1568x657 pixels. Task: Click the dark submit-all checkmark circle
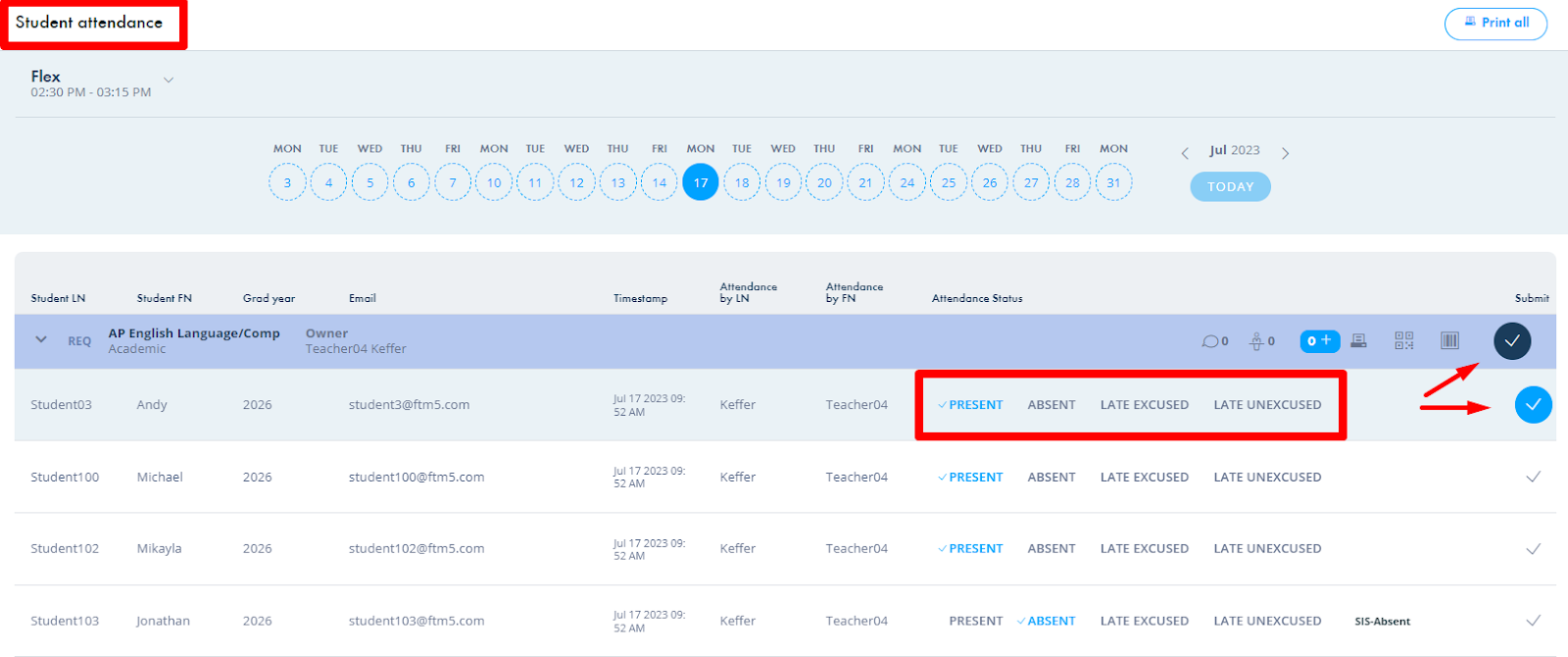click(1512, 341)
